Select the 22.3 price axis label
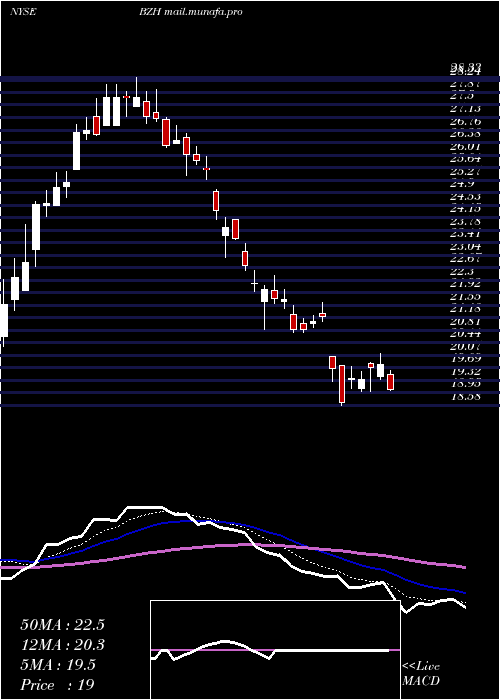500x700 pixels. pos(462,271)
